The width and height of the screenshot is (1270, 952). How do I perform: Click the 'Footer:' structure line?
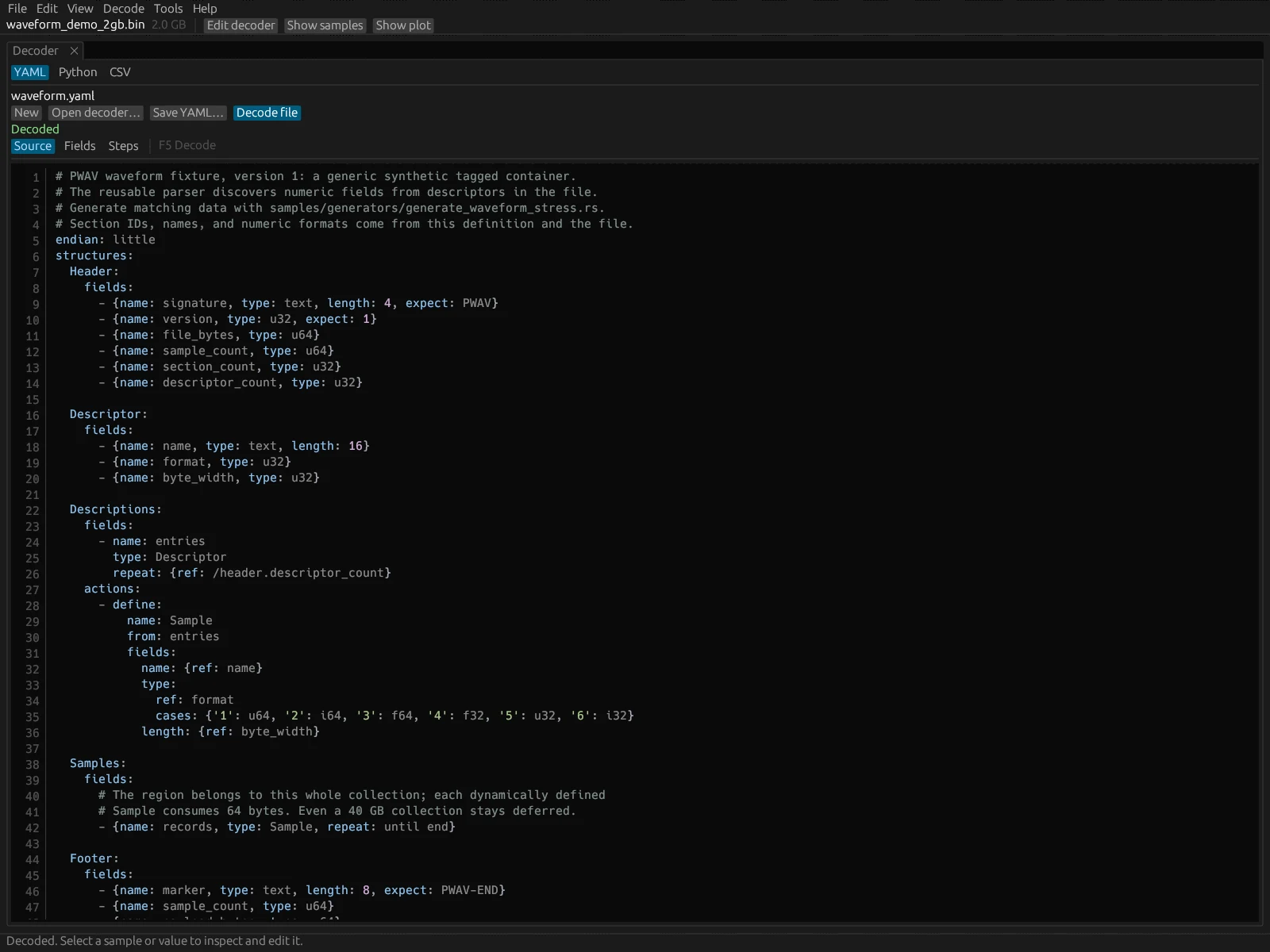pyautogui.click(x=94, y=858)
